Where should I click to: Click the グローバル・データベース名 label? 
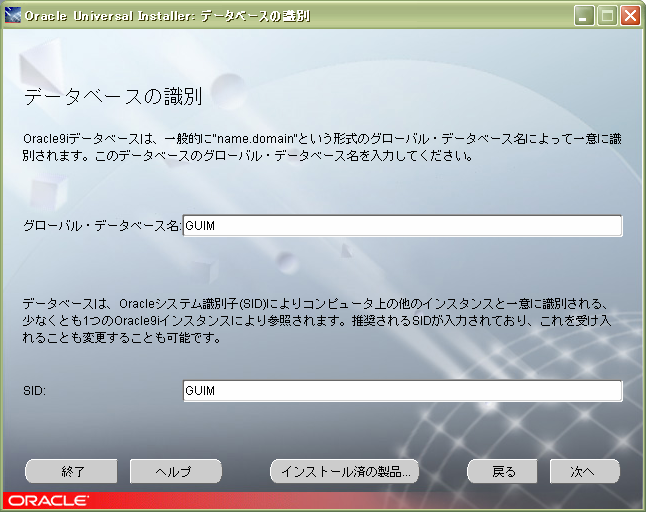pos(102,226)
